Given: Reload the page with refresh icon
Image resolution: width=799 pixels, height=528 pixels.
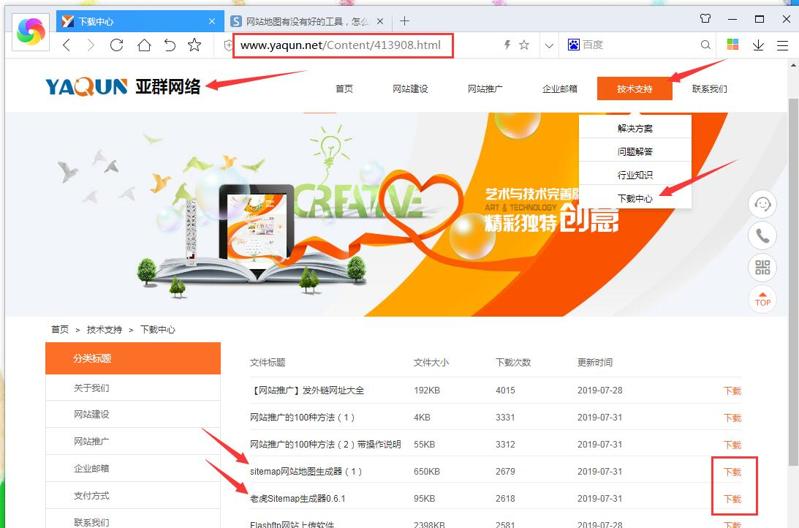Looking at the screenshot, I should pos(117,45).
